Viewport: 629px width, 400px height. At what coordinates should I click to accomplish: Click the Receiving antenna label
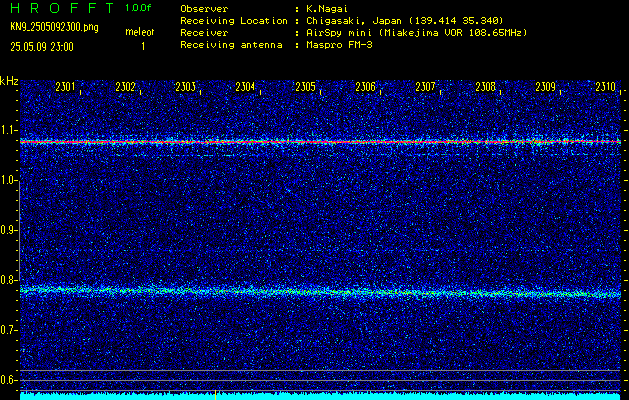(231, 45)
